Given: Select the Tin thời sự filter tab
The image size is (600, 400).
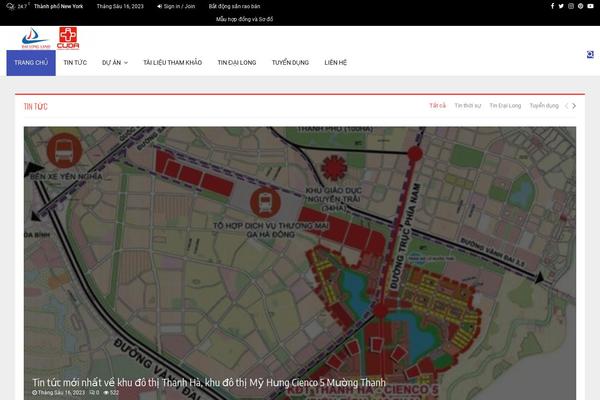Looking at the screenshot, I should 467,106.
